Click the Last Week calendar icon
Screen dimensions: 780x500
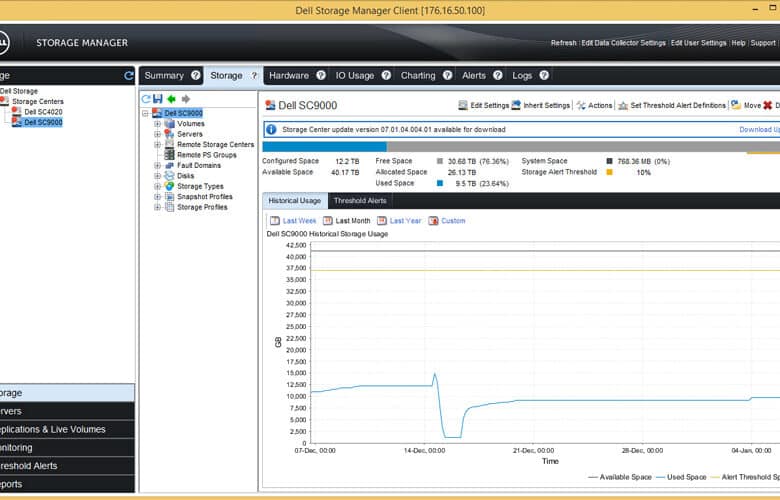[x=275, y=220]
